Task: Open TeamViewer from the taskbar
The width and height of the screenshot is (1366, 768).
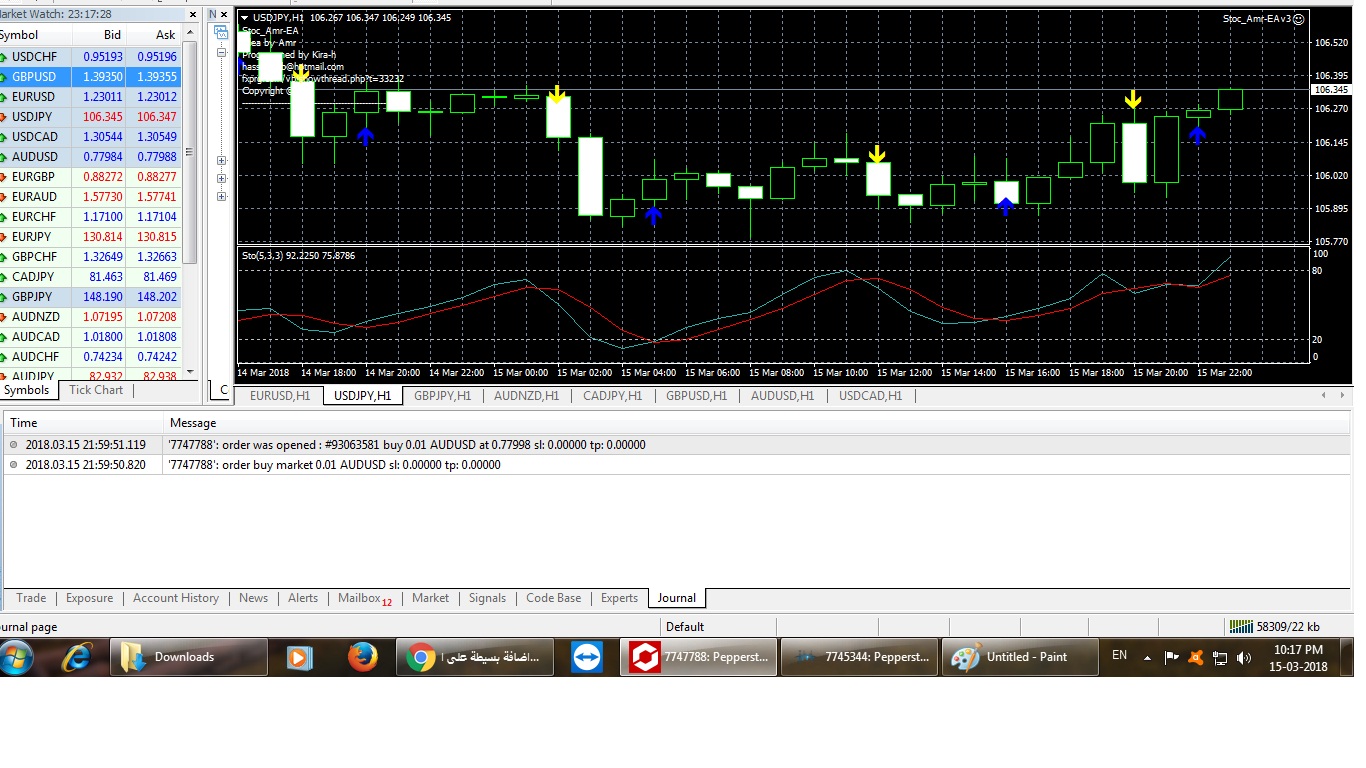Action: tap(587, 657)
